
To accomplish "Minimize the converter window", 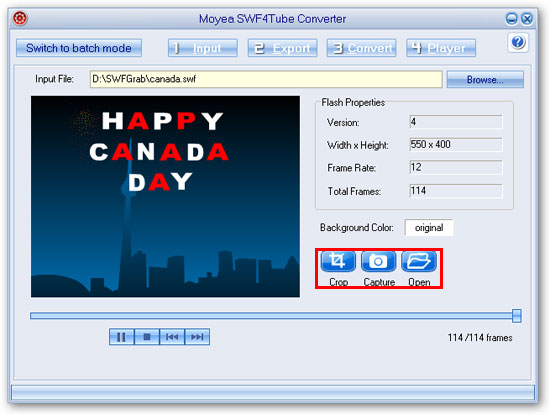I will 511,18.
